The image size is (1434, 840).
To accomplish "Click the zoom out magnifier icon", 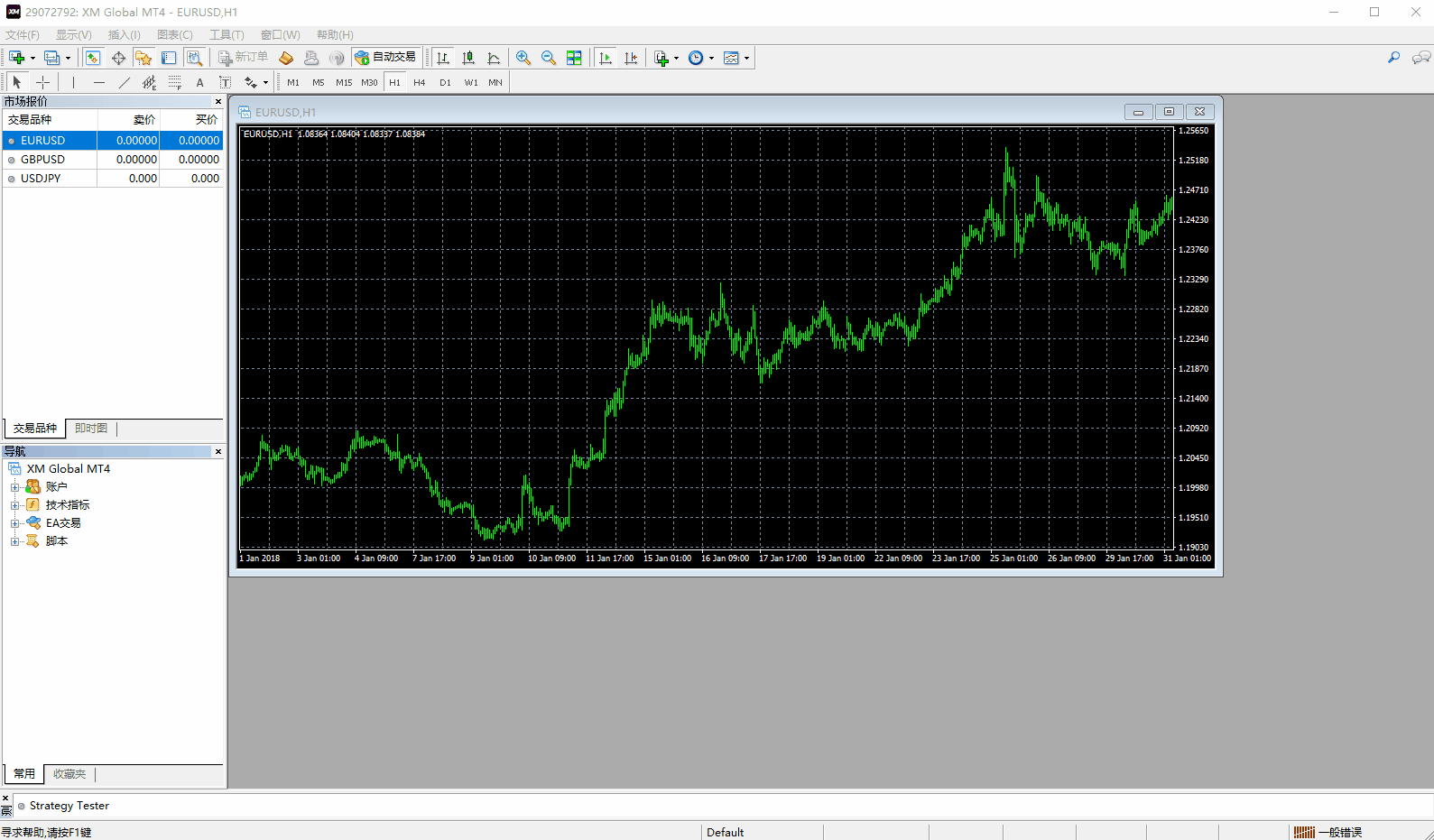I will (x=549, y=58).
